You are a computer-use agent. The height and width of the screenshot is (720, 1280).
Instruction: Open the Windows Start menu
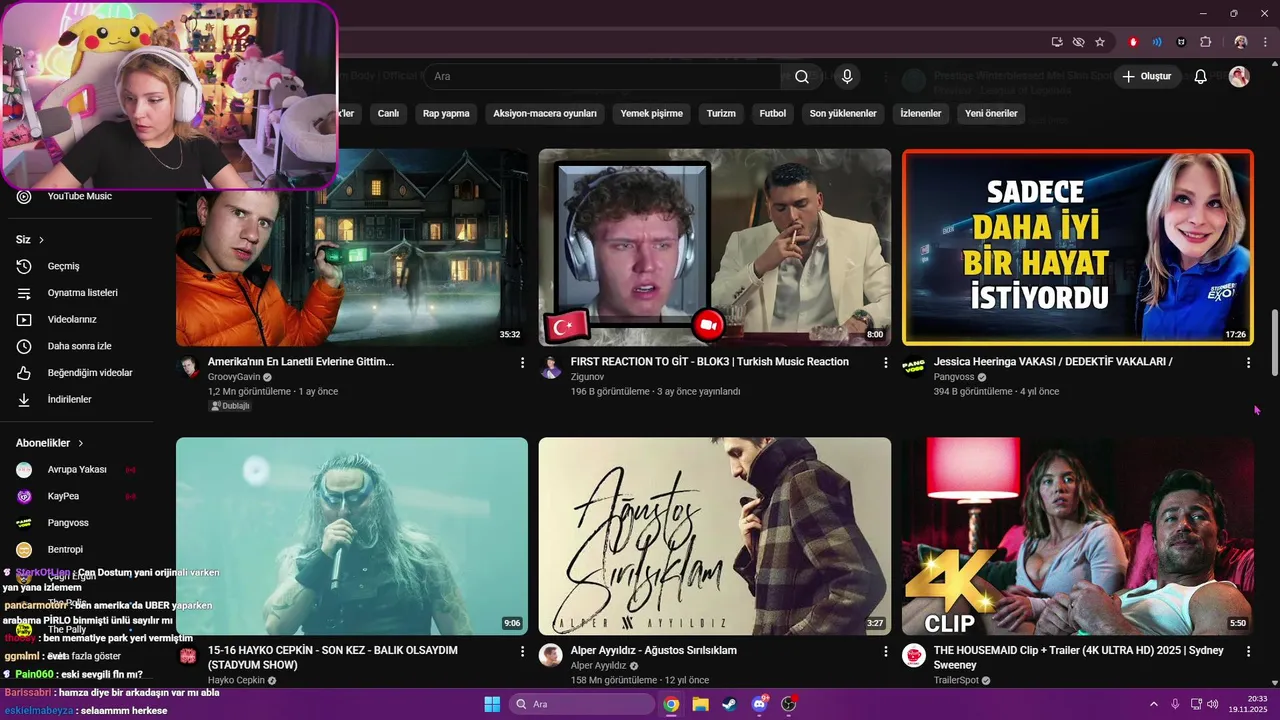(x=492, y=704)
